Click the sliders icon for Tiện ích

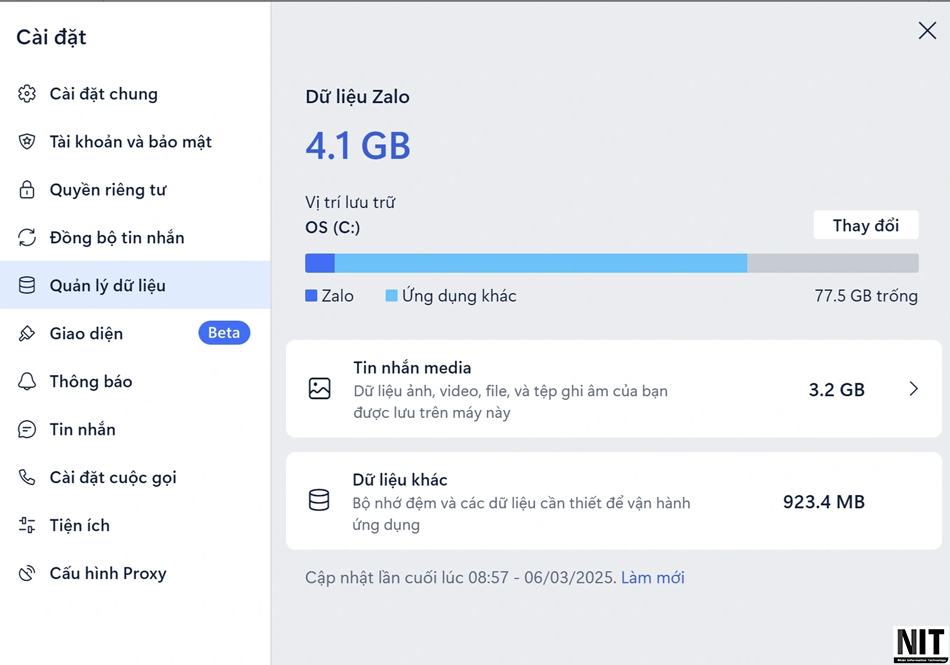pyautogui.click(x=27, y=525)
